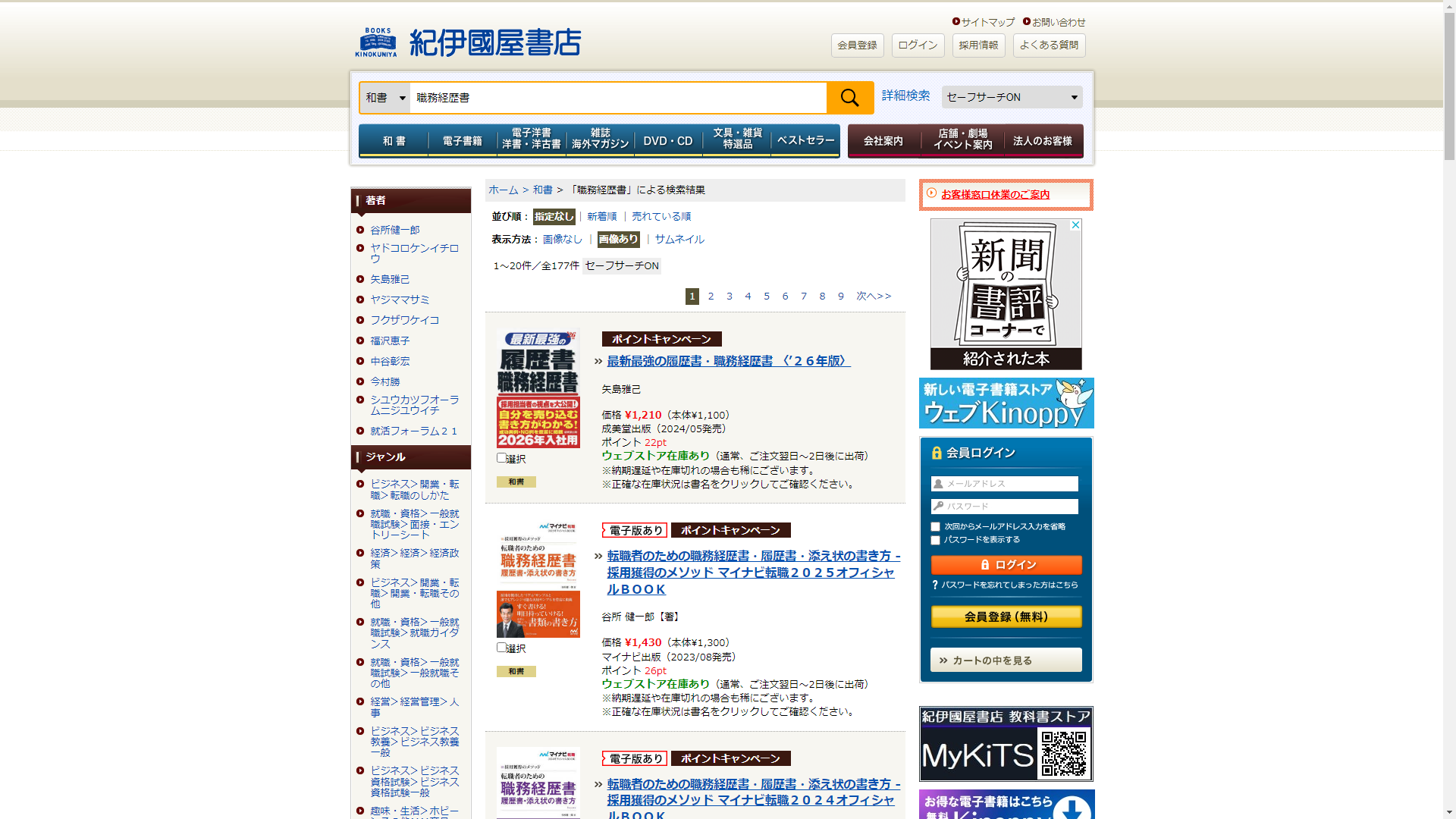Click the orange magnifier search button
This screenshot has width=1456, height=819.
pyautogui.click(x=849, y=98)
